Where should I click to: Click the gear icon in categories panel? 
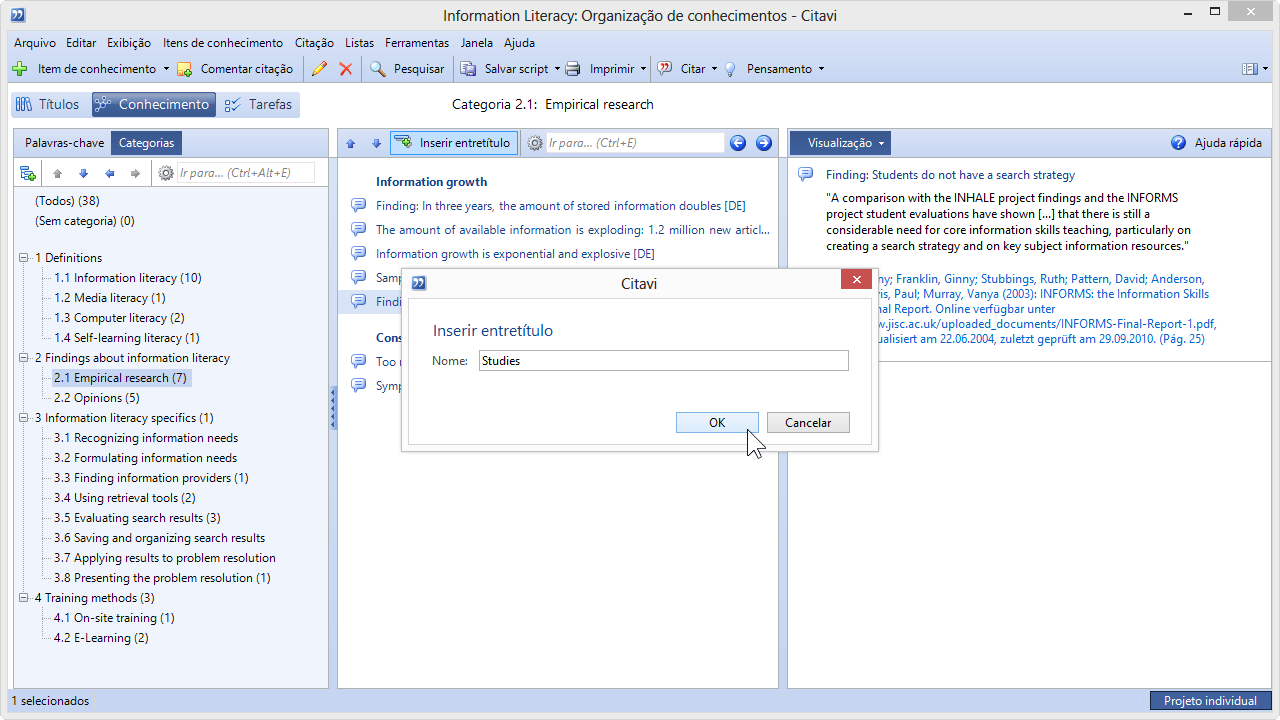click(x=166, y=174)
